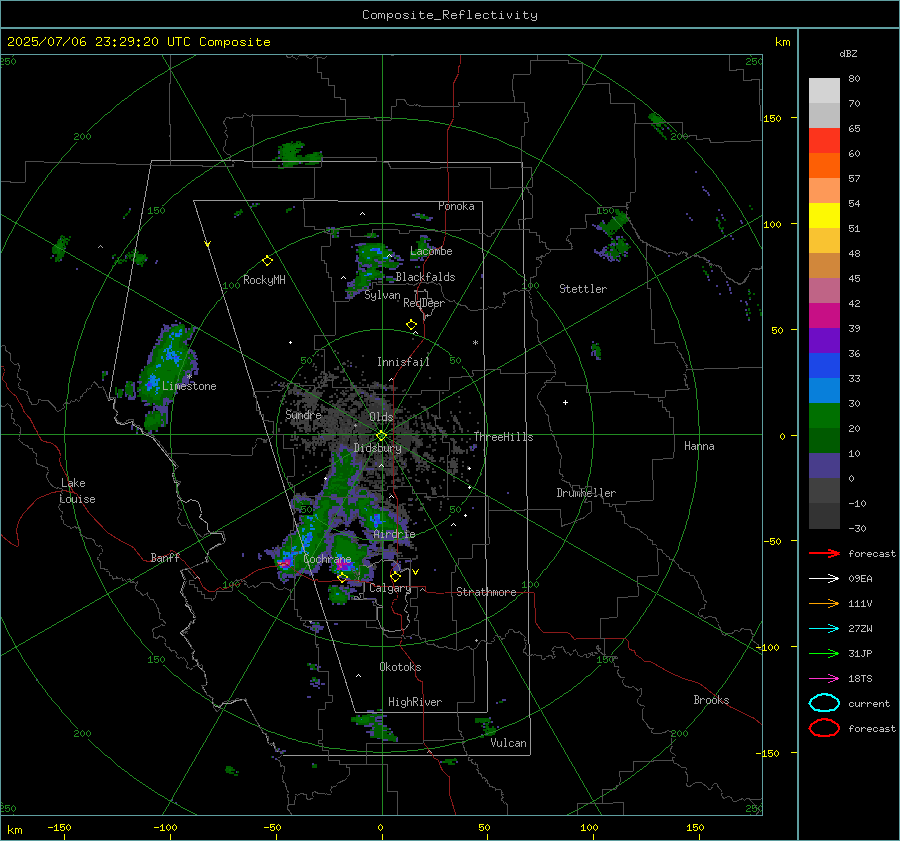Click the purple 36-39 dBZ color swatch

click(824, 340)
